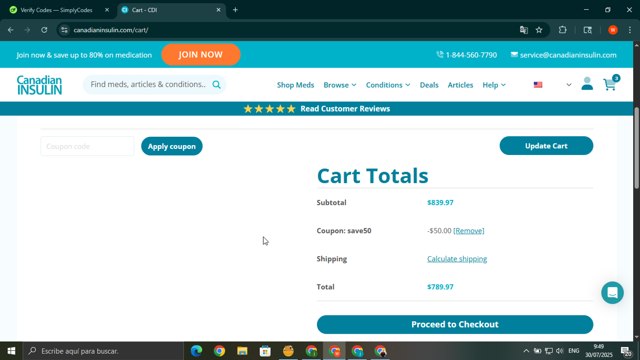This screenshot has height=360, width=640.
Task: Open the user account icon
Action: click(587, 84)
